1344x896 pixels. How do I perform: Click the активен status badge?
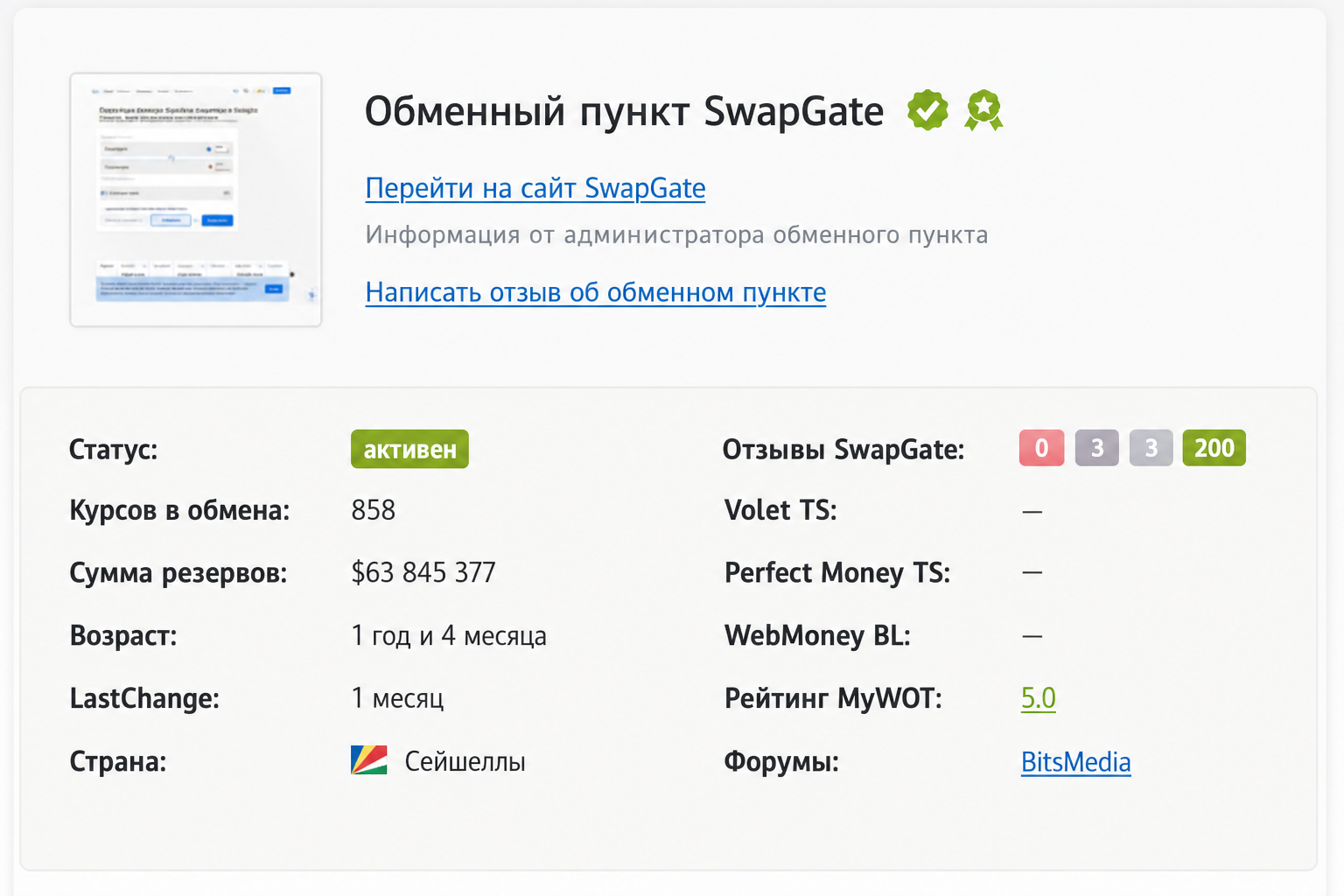[x=409, y=449]
